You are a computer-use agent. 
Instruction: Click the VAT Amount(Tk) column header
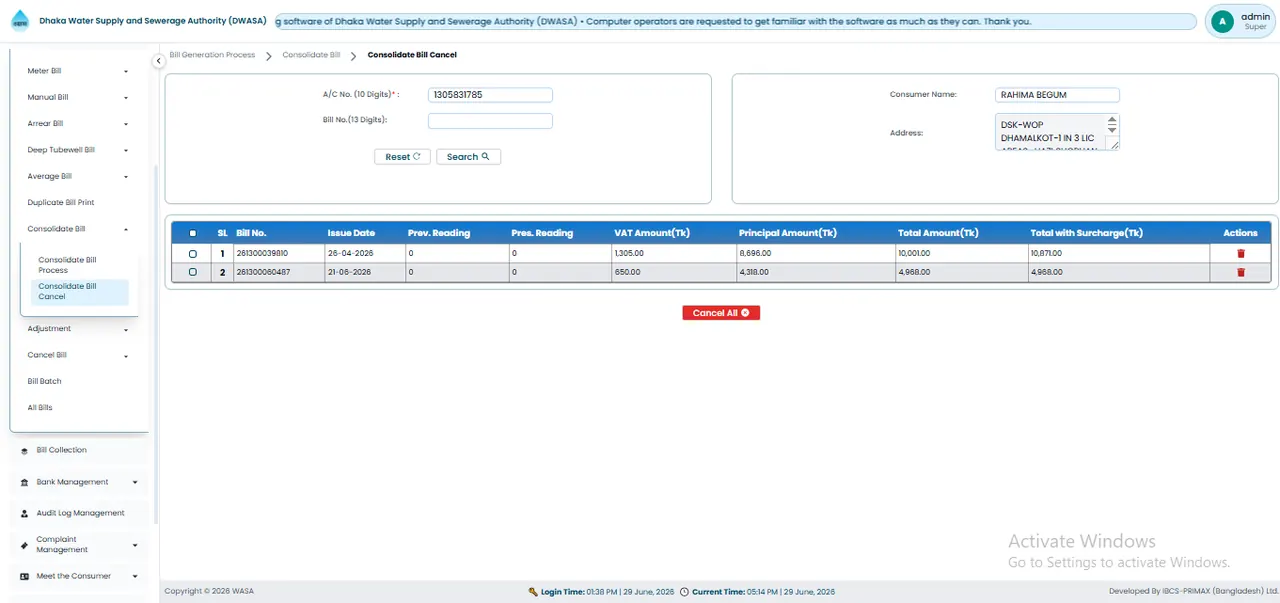pos(652,233)
